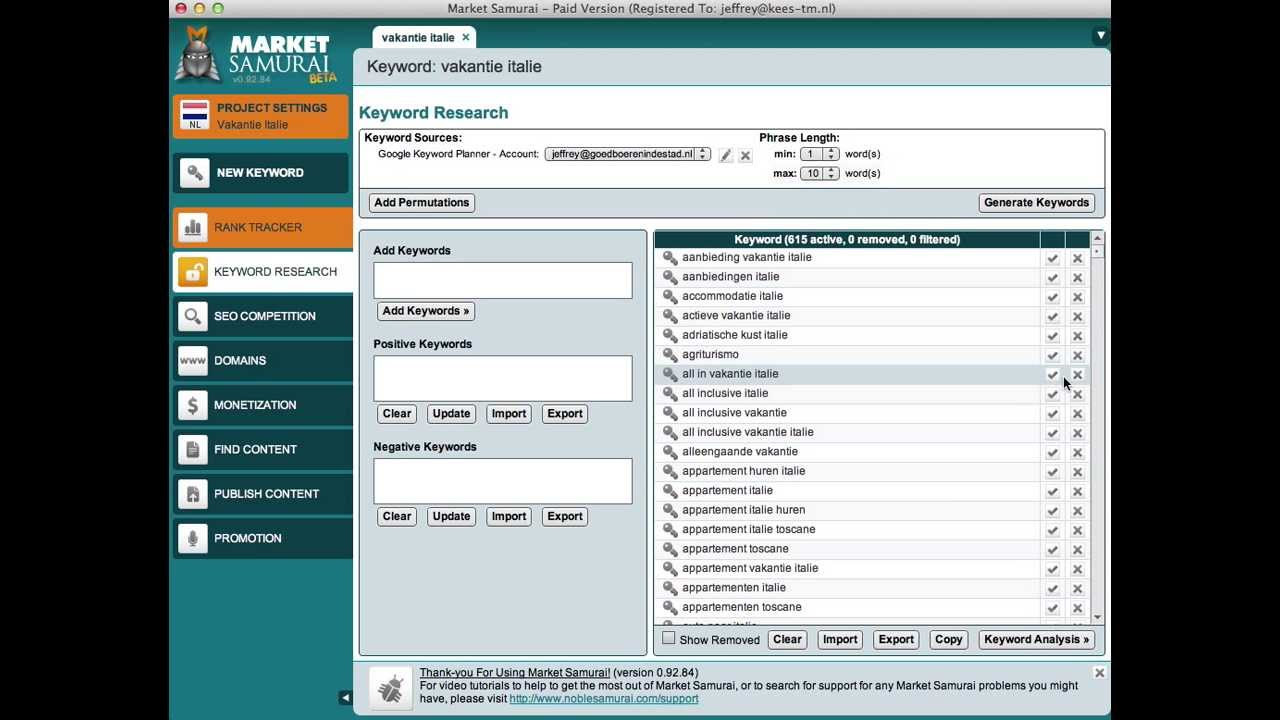The image size is (1280, 720).
Task: Remove keyword appartementen toscane with its X
Action: [1077, 608]
